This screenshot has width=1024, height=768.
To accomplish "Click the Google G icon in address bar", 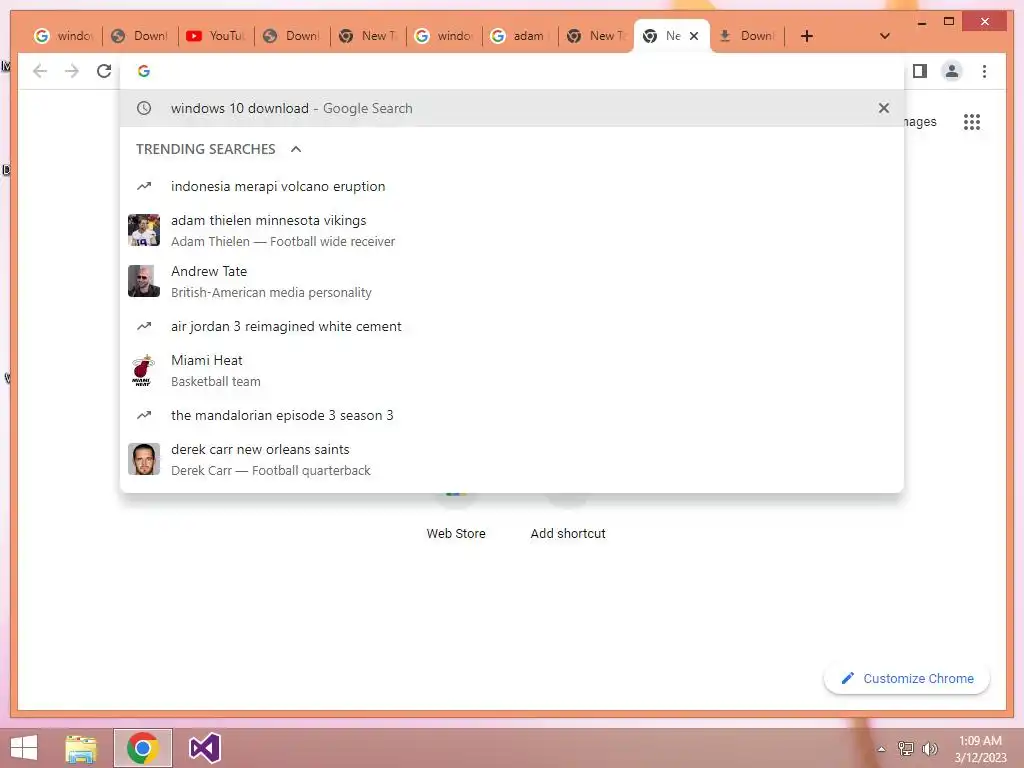I will pyautogui.click(x=144, y=71).
